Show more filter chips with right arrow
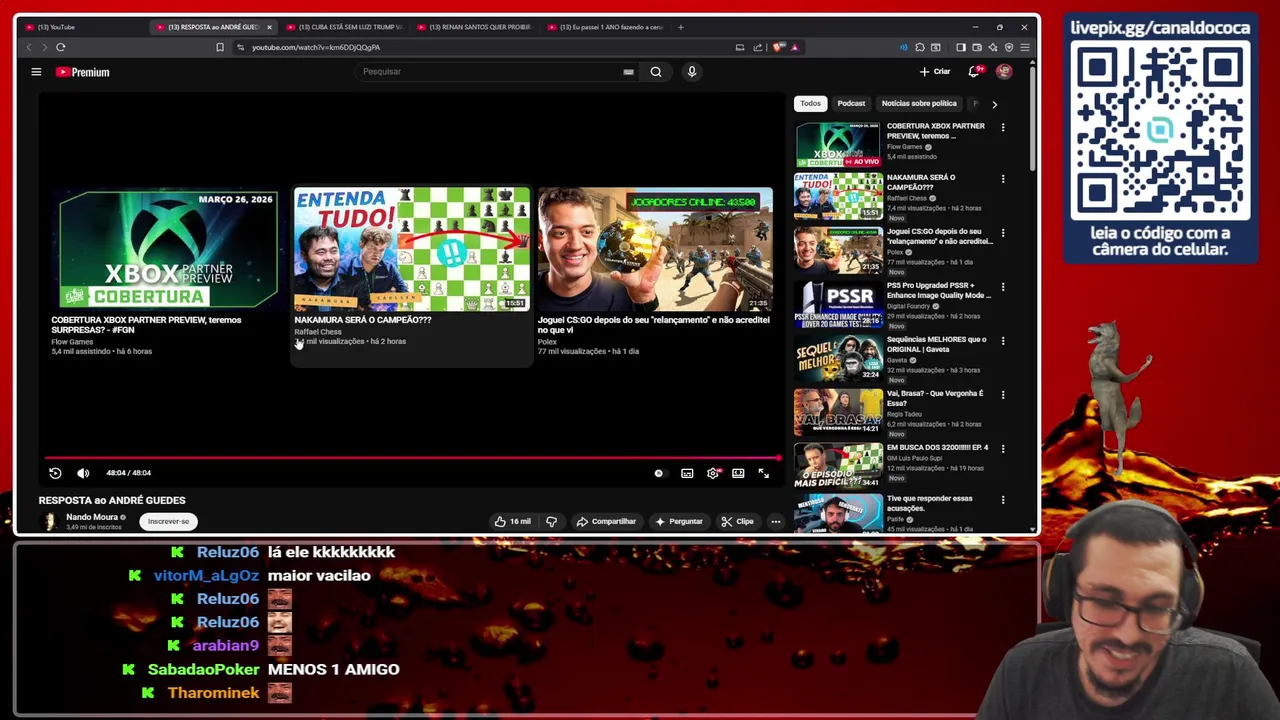 tap(994, 104)
